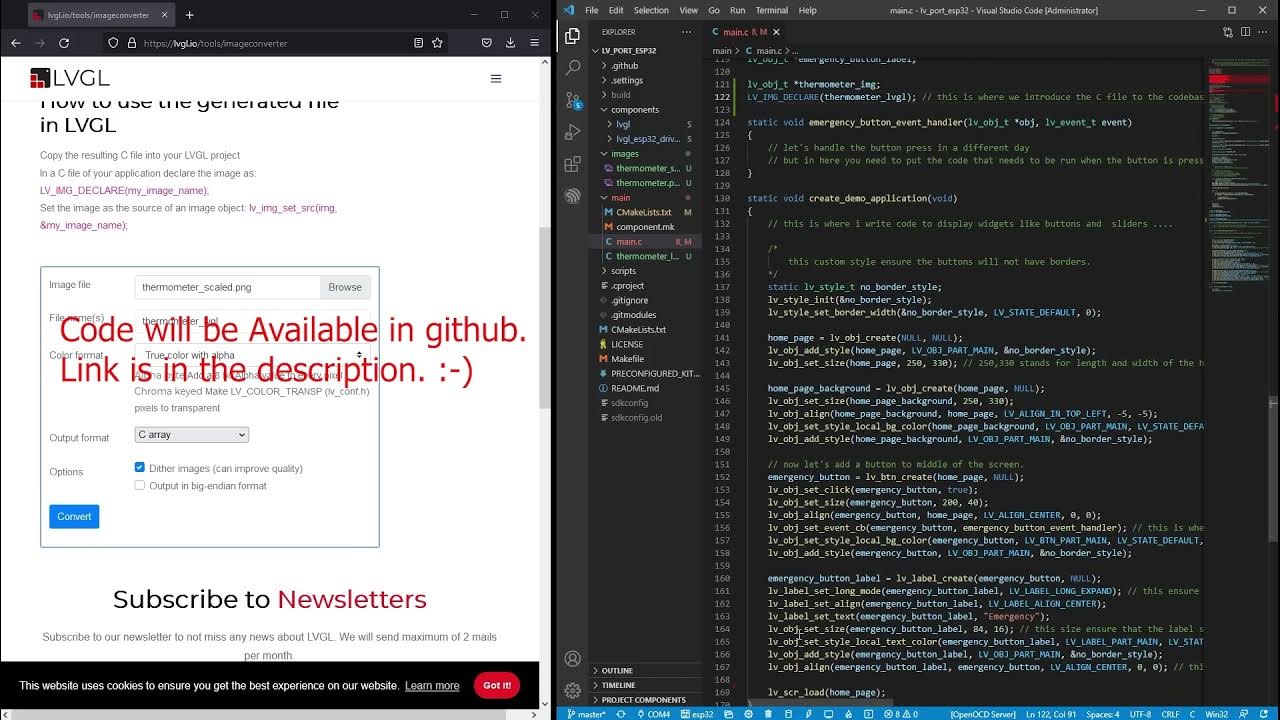
Task: Open the Terminal menu in VS Code
Action: pos(772,10)
